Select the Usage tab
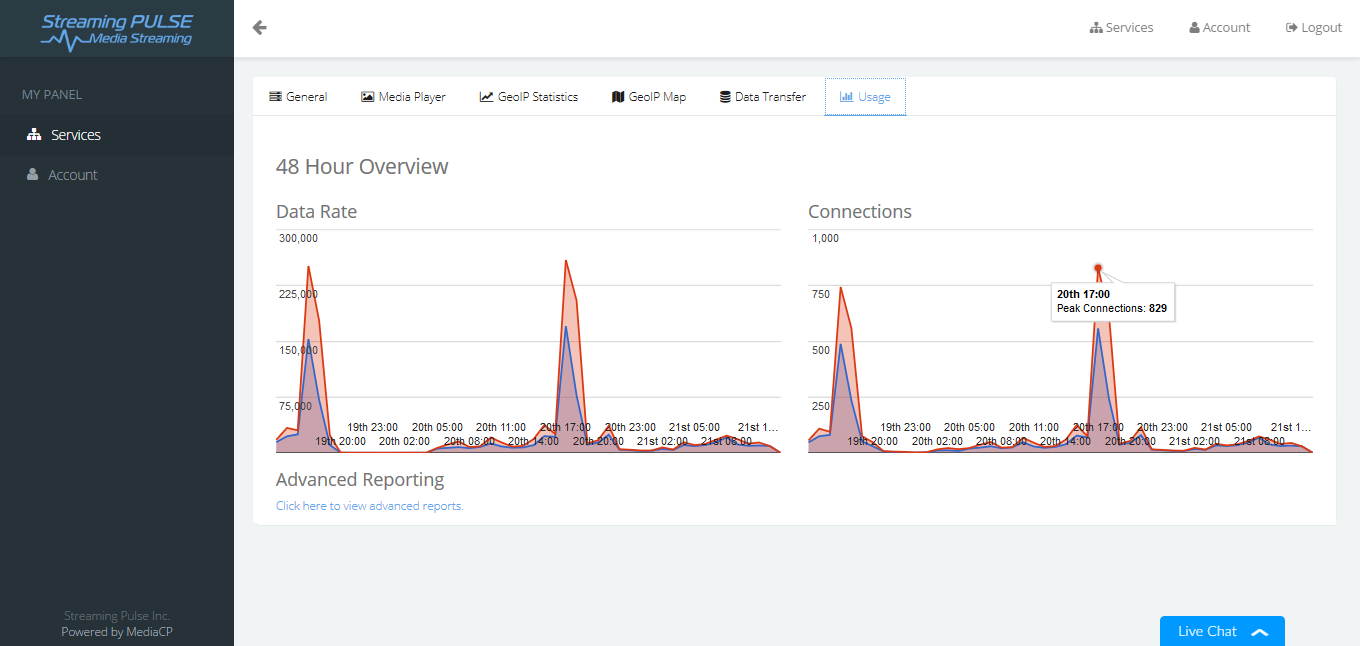 click(x=865, y=97)
